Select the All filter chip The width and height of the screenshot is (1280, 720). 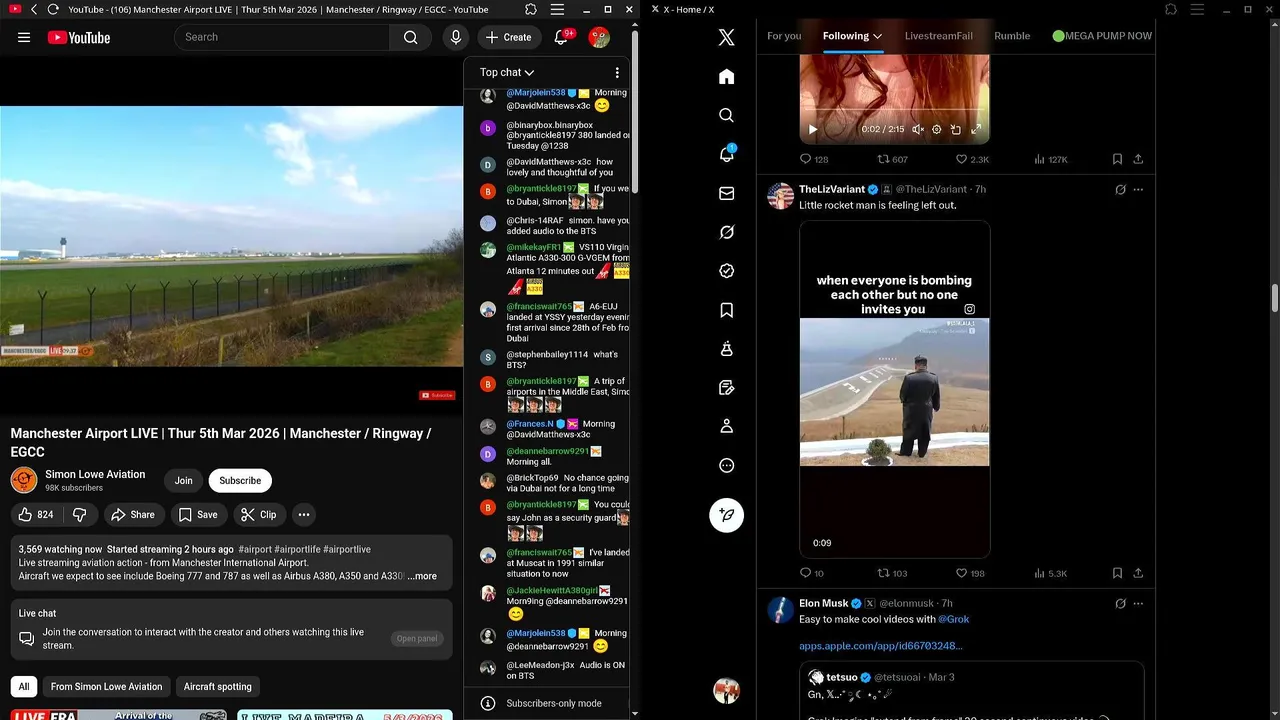coord(24,686)
